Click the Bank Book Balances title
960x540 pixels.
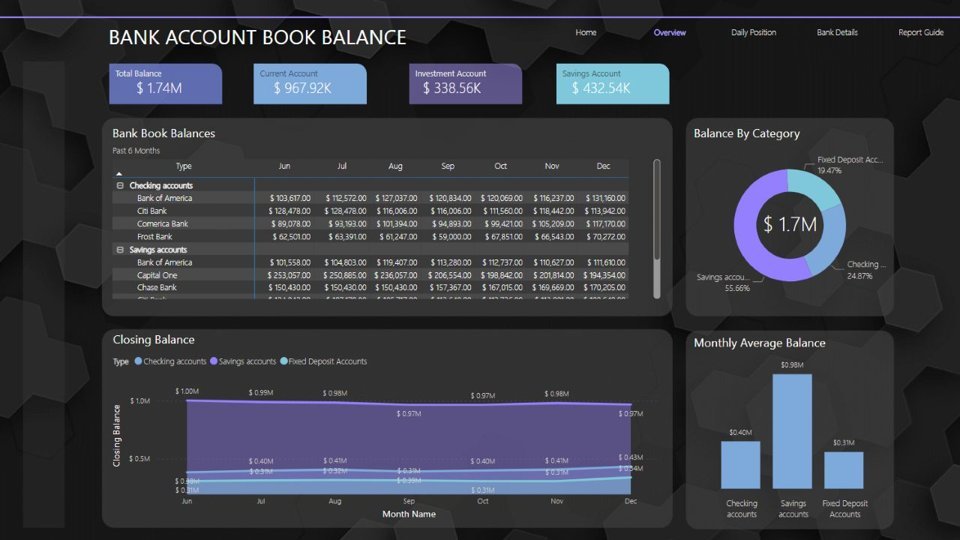pos(163,133)
